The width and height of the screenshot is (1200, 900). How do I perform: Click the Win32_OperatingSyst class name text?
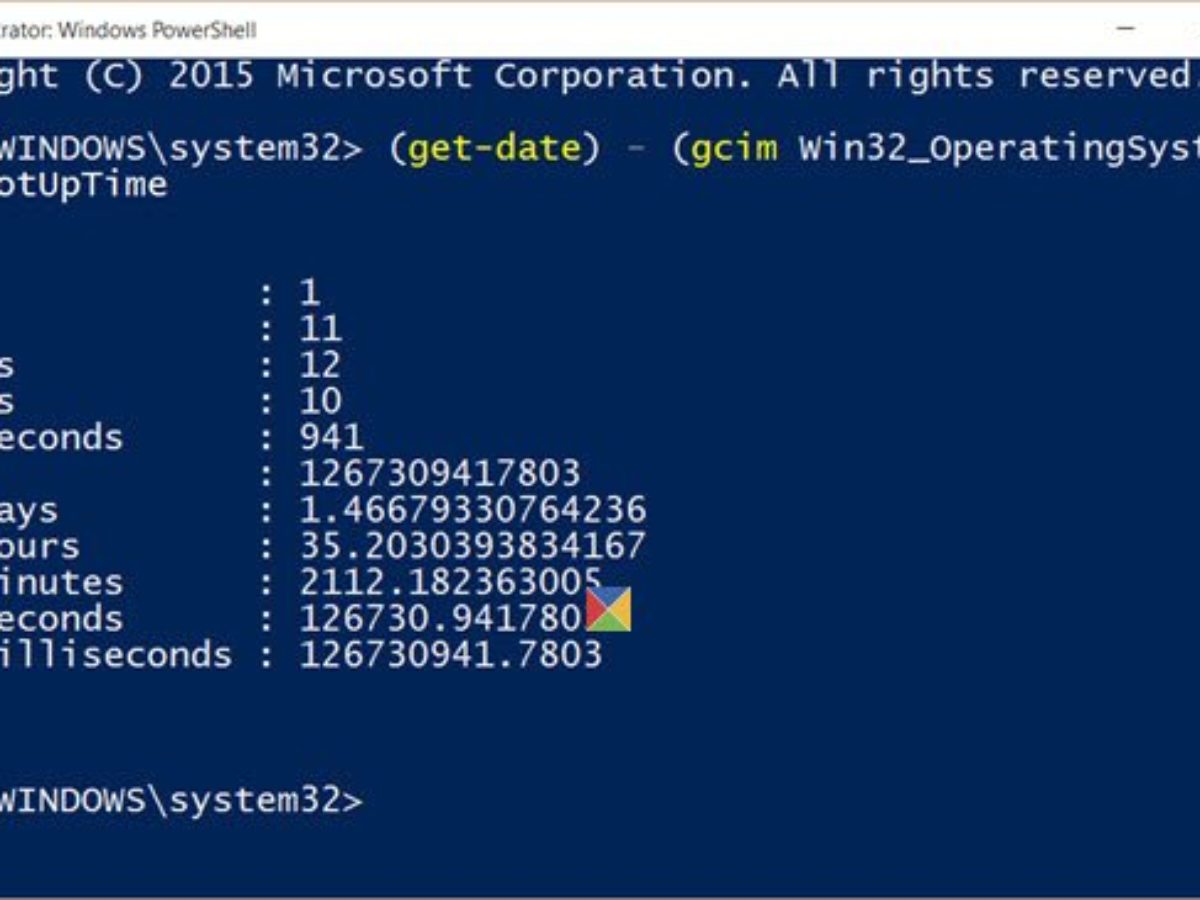pos(998,149)
